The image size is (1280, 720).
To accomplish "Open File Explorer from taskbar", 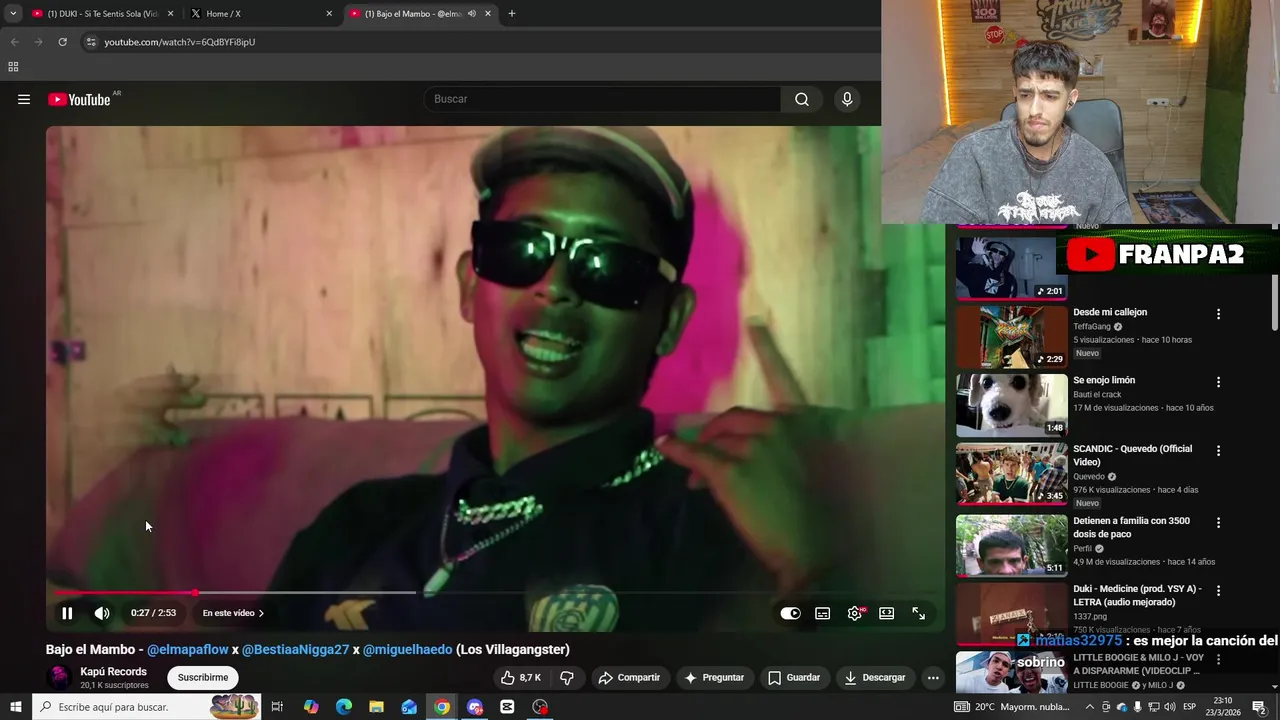I will [x=377, y=707].
